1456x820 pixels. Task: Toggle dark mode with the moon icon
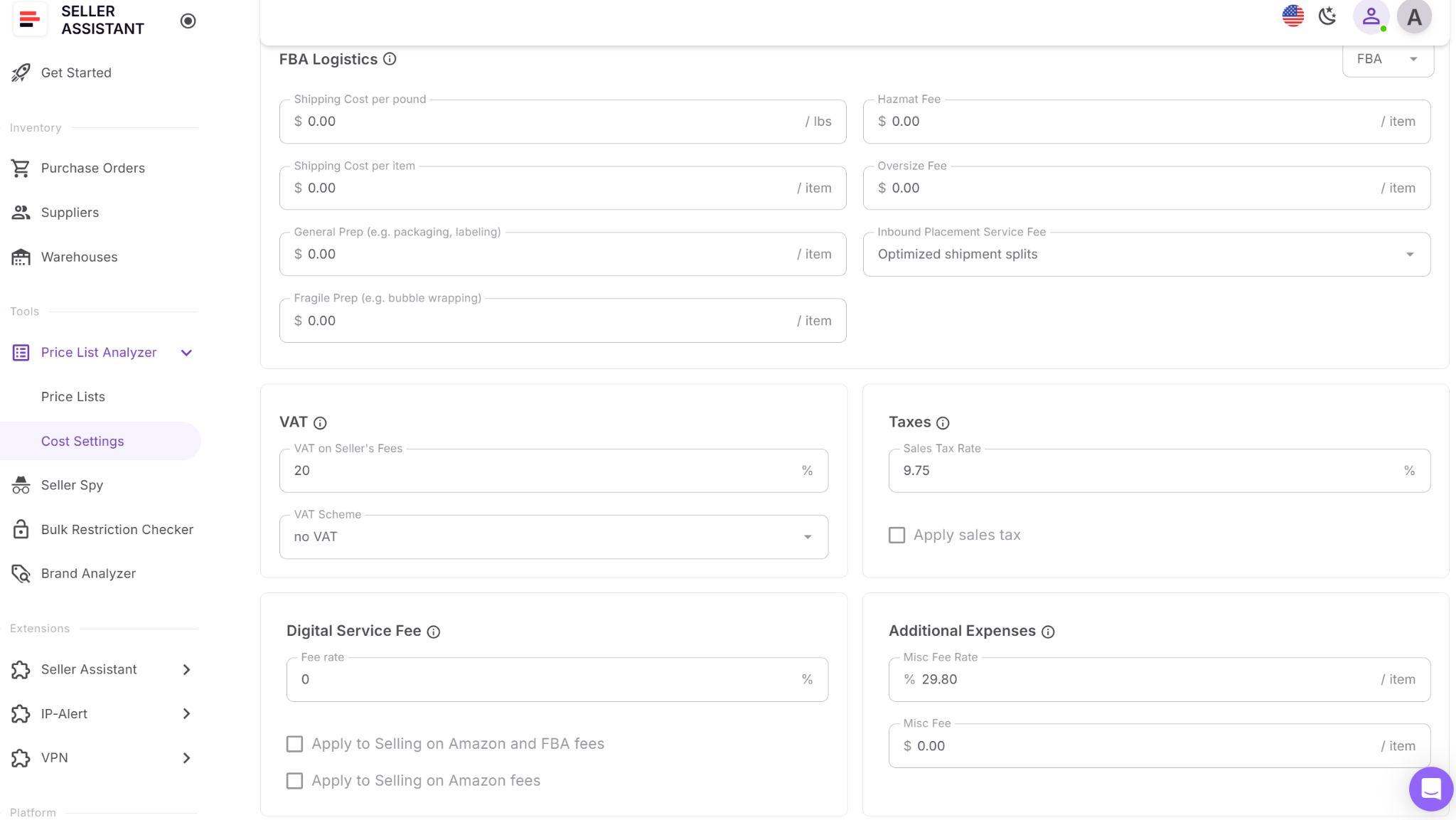pos(1327,16)
